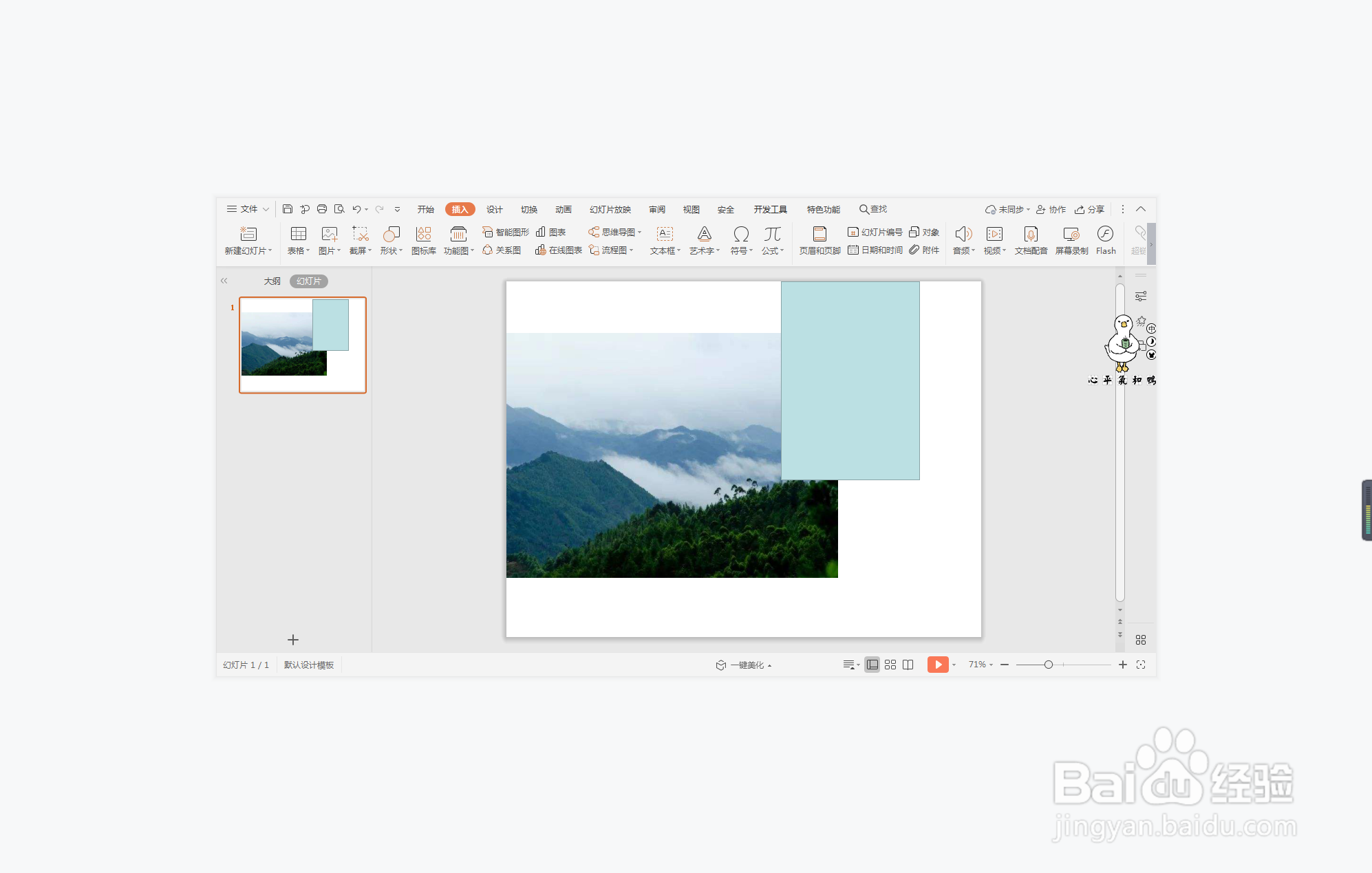The image size is (1372, 873).
Task: Click the Save icon in quick toolbar
Action: [x=288, y=209]
